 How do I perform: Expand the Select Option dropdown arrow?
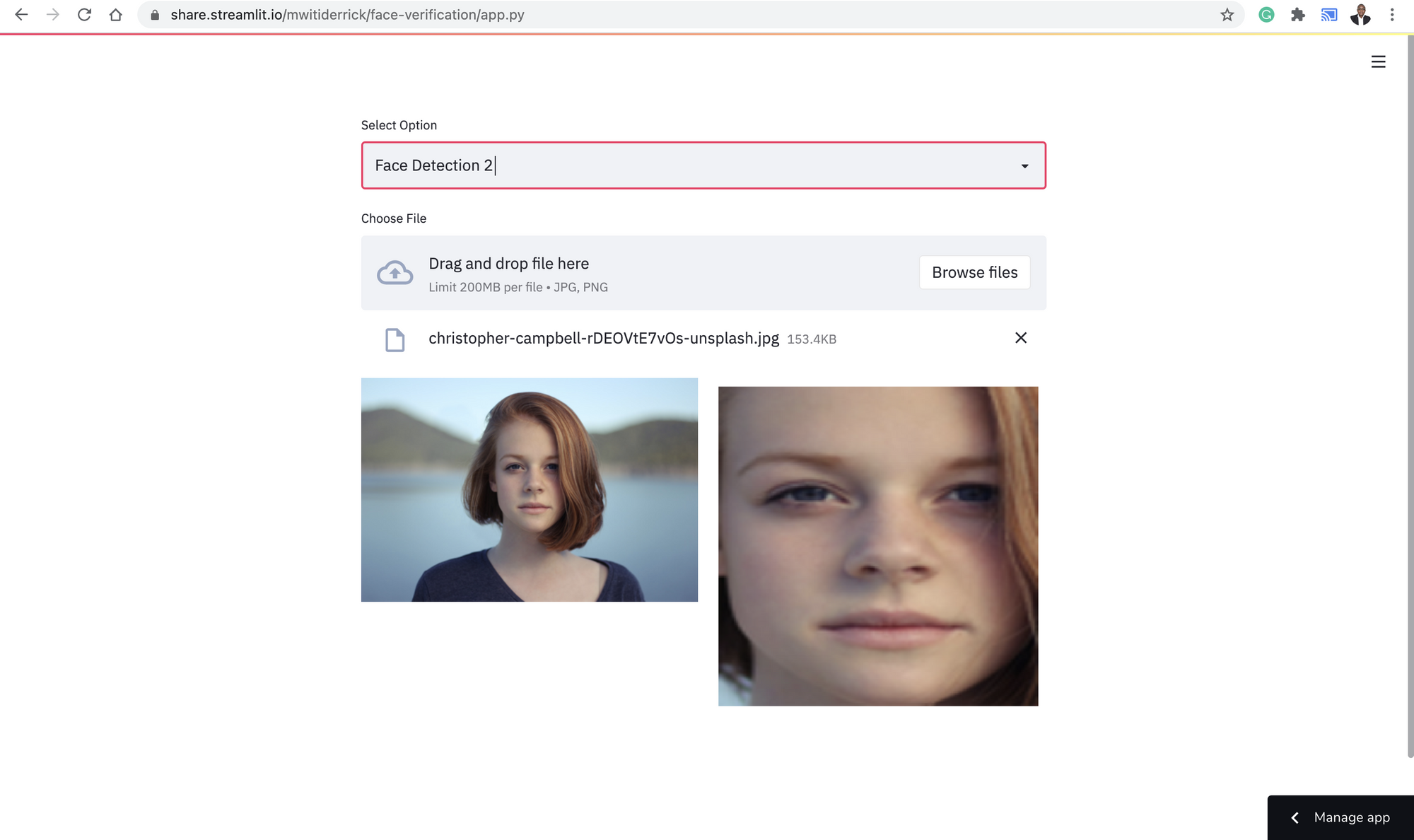coord(1024,166)
